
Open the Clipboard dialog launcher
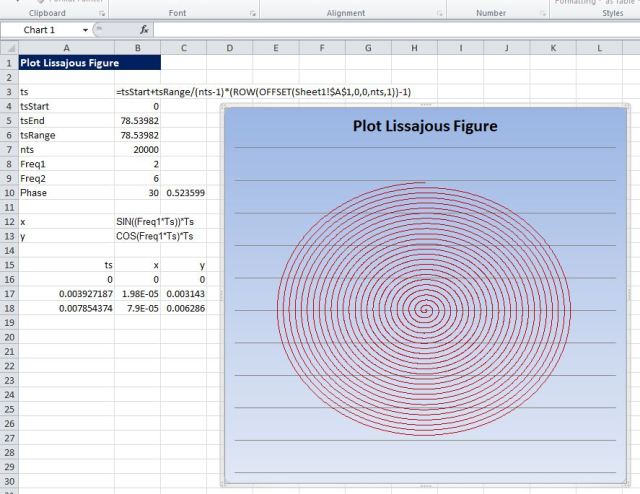(101, 13)
